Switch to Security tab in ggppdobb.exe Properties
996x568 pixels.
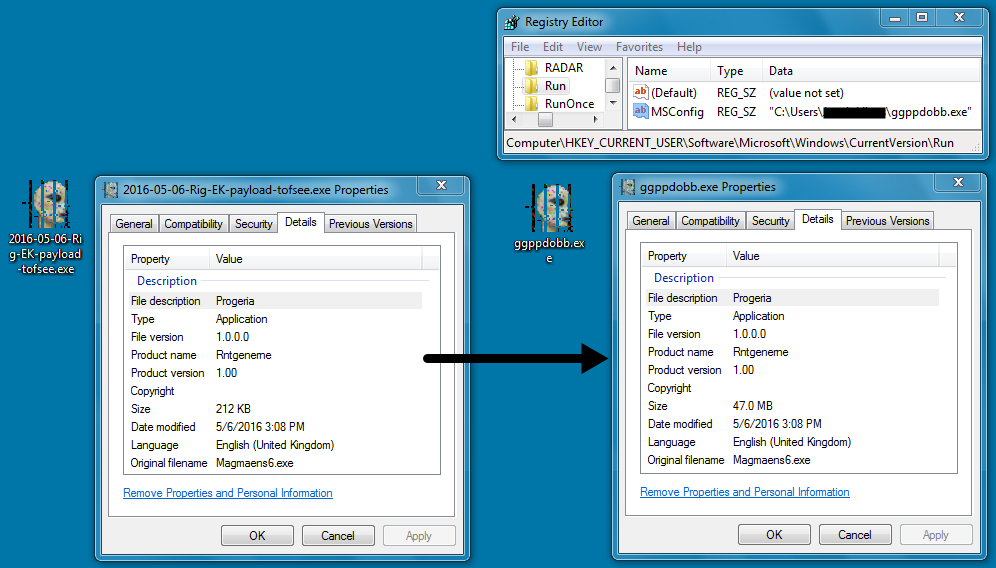[x=770, y=221]
